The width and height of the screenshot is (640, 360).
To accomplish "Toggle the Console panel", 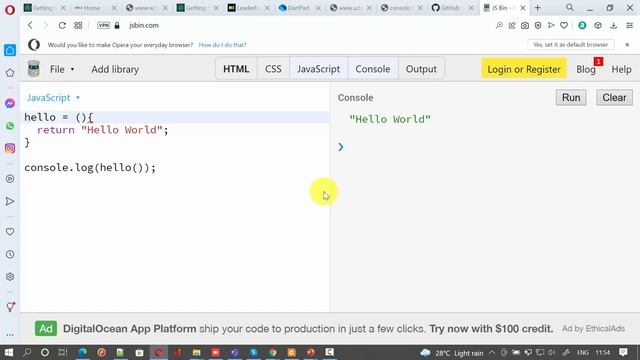I will (x=373, y=69).
